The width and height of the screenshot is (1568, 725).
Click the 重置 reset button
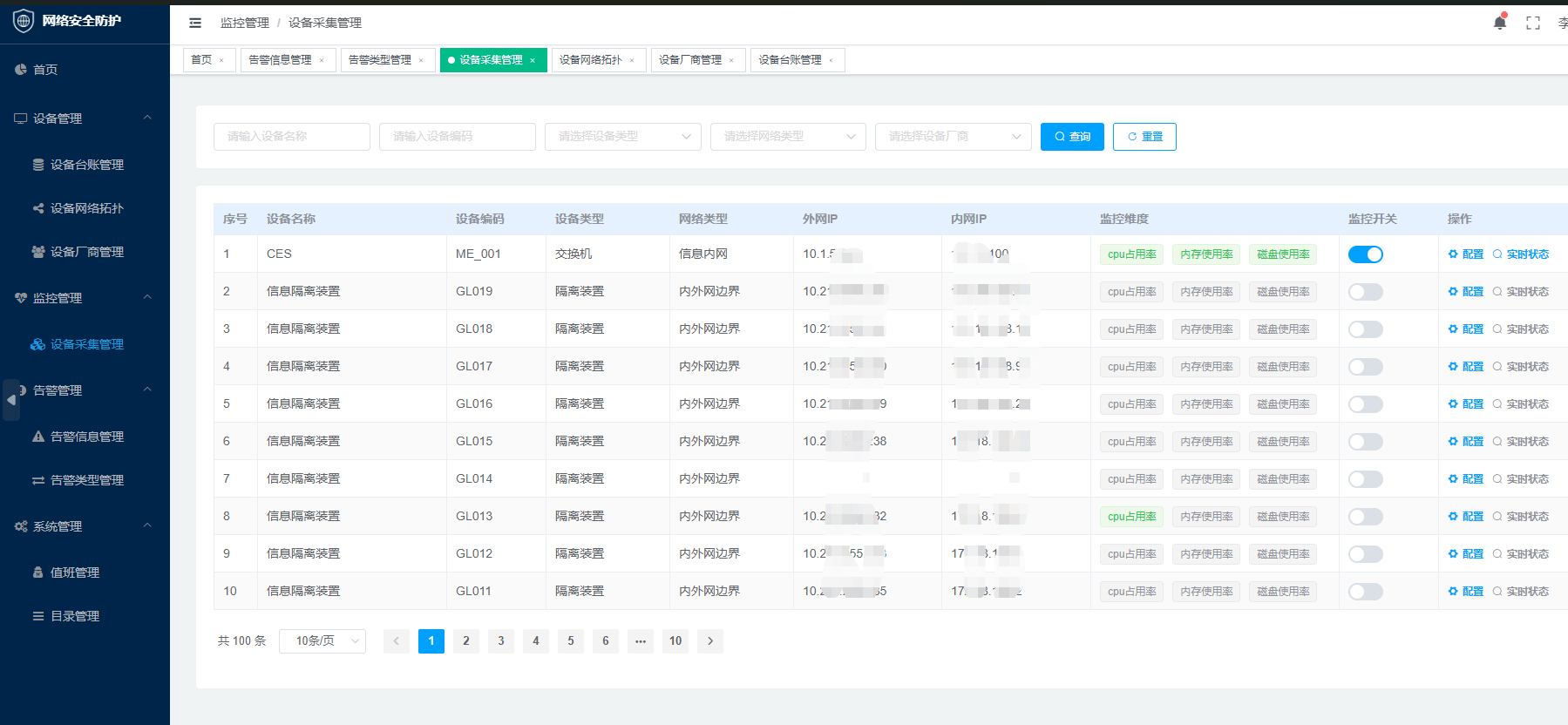click(x=1144, y=137)
